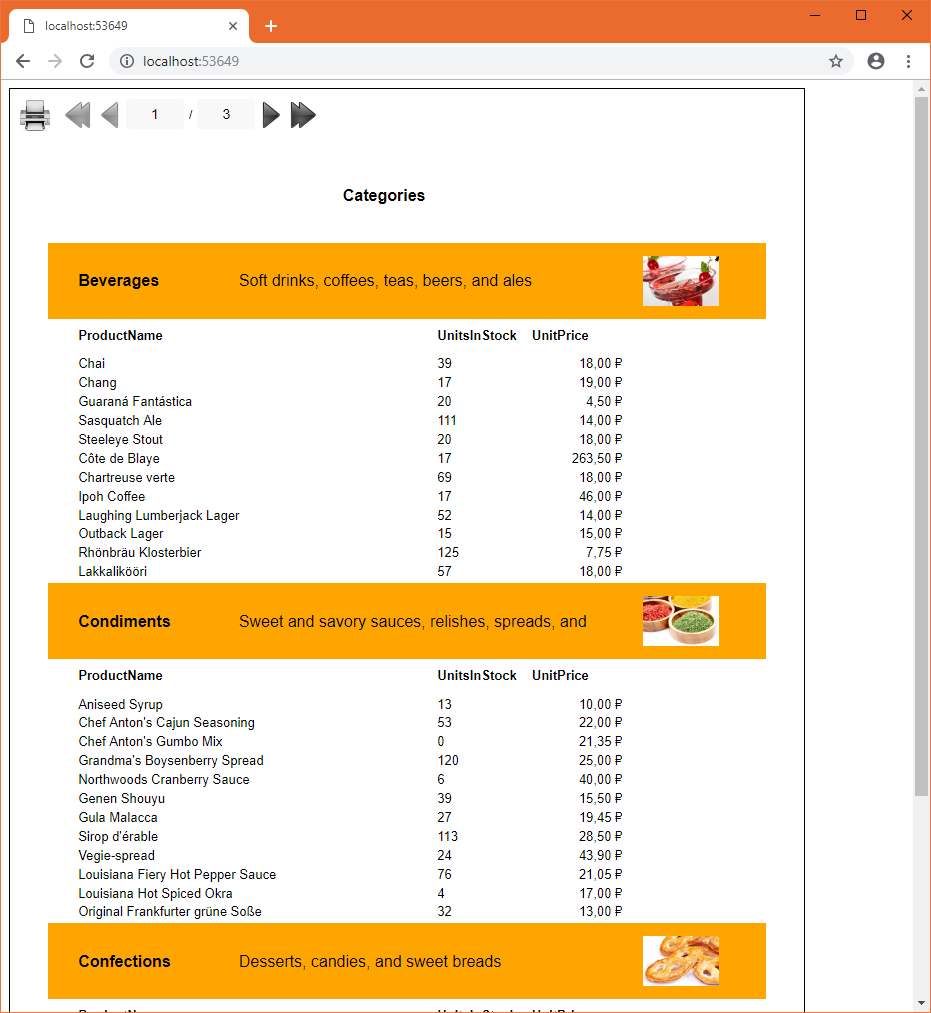Image resolution: width=931 pixels, height=1013 pixels.
Task: Open a new browser tab
Action: [x=271, y=26]
